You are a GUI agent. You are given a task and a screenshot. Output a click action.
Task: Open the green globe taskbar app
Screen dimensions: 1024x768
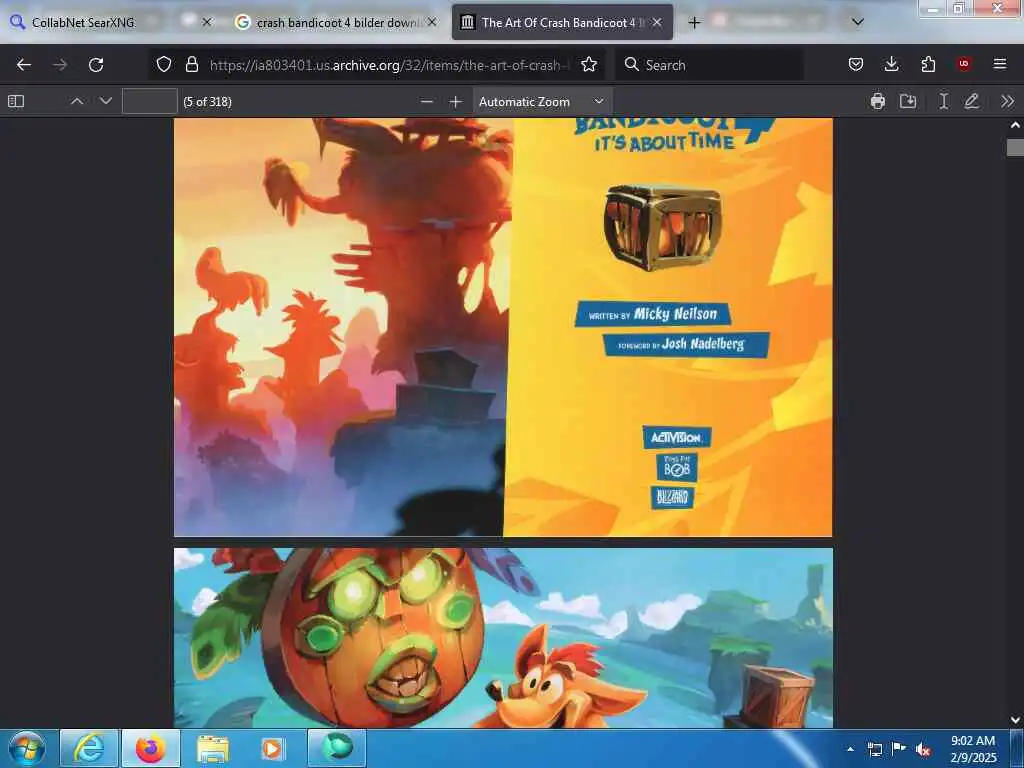pos(336,748)
